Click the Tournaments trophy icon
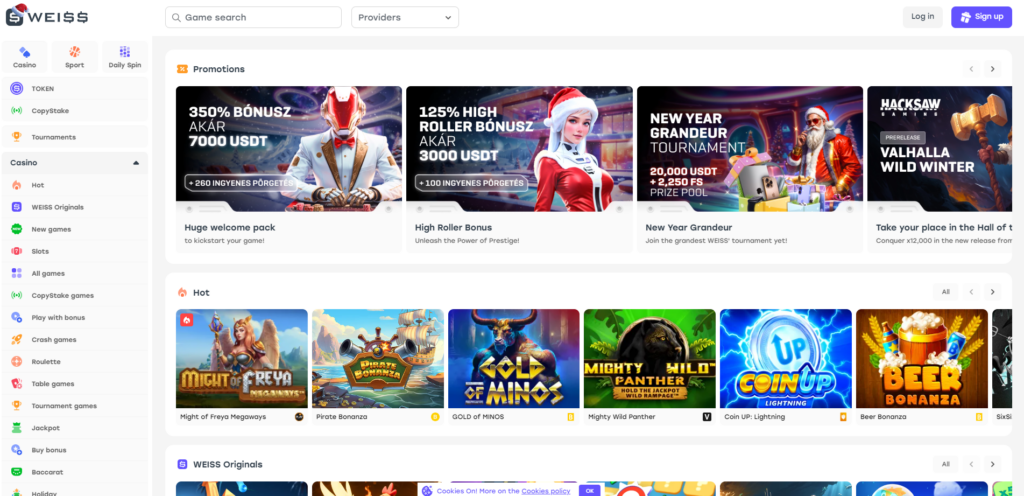Image resolution: width=1024 pixels, height=496 pixels. coord(16,137)
